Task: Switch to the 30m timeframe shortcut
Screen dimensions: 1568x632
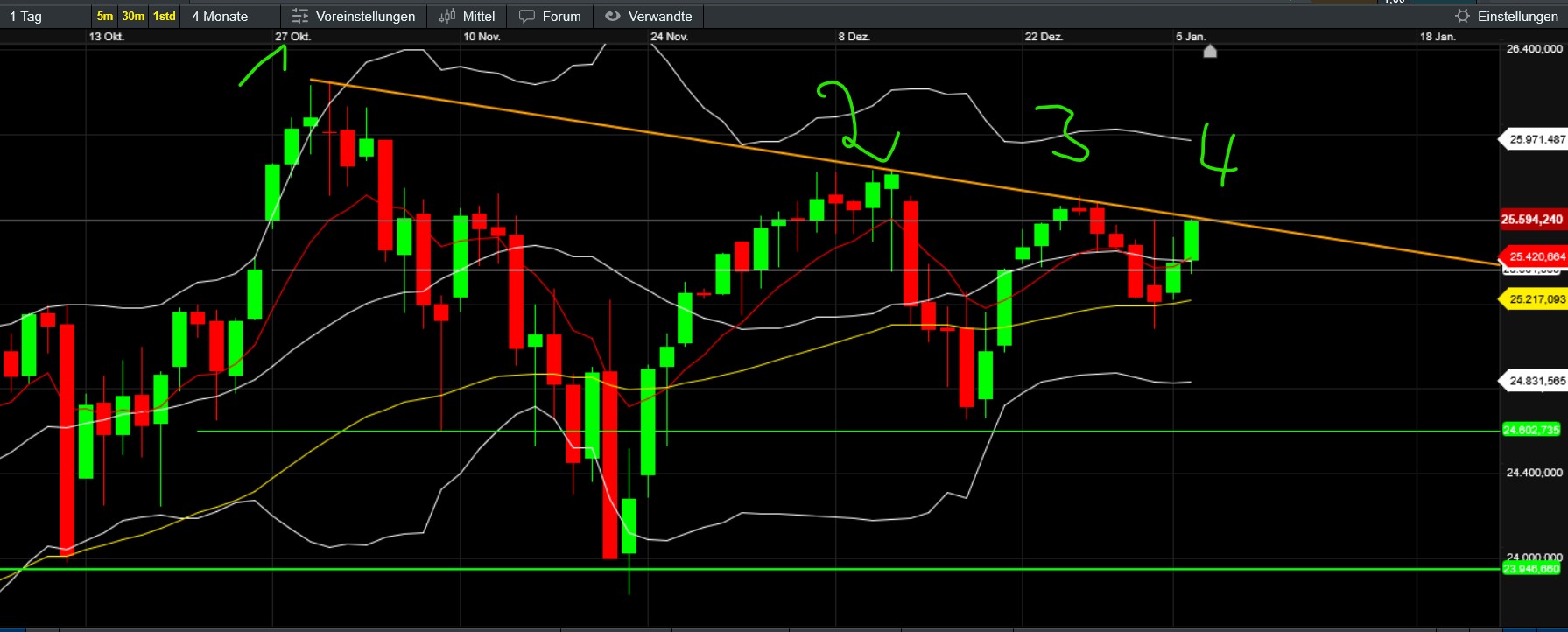Action: pyautogui.click(x=133, y=16)
